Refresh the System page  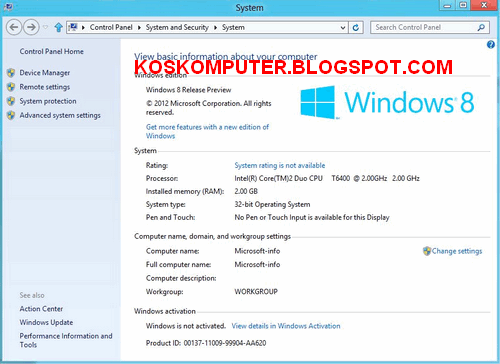point(356,28)
